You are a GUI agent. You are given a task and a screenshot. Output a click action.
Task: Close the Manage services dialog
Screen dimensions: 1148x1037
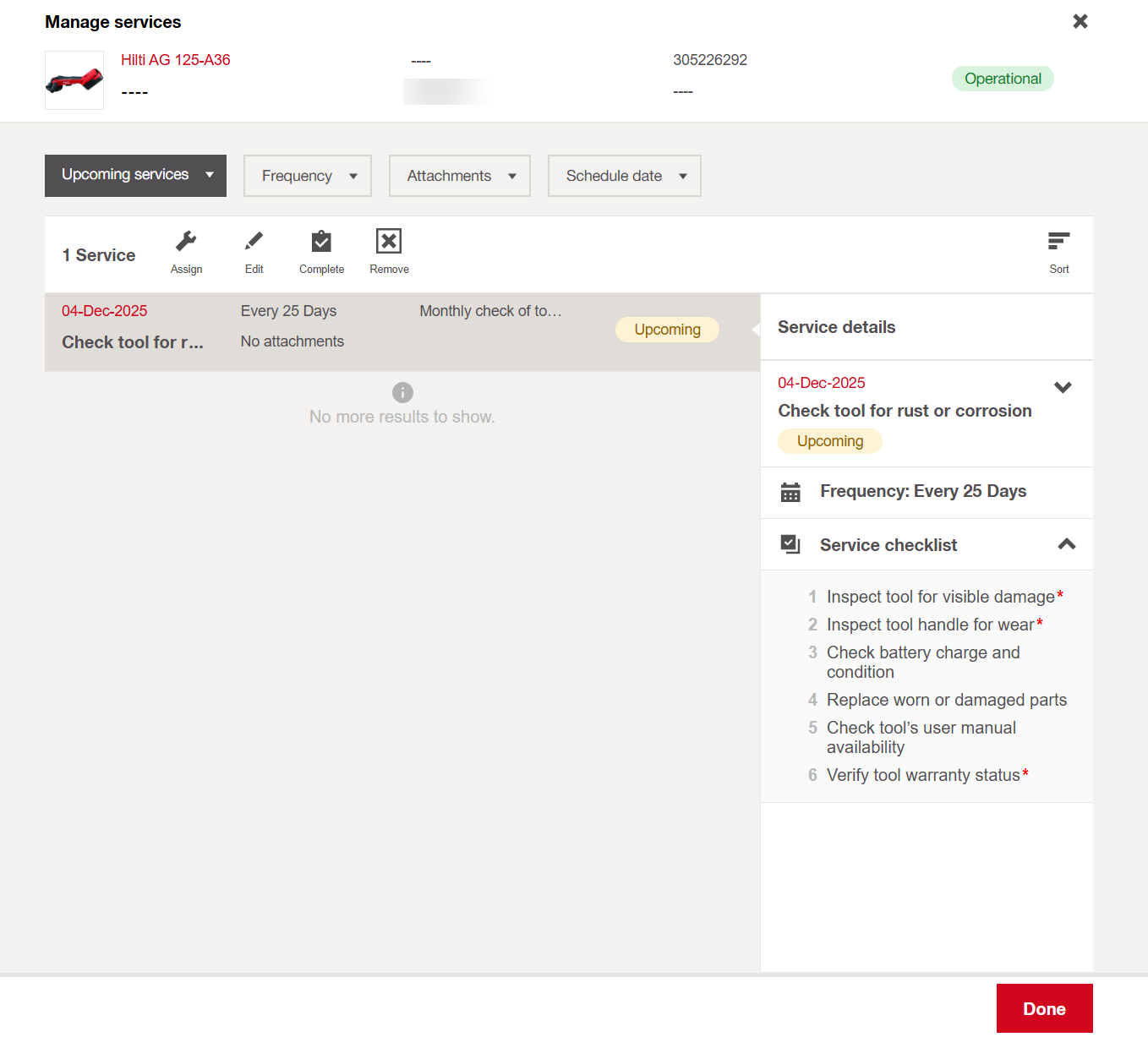pyautogui.click(x=1080, y=22)
